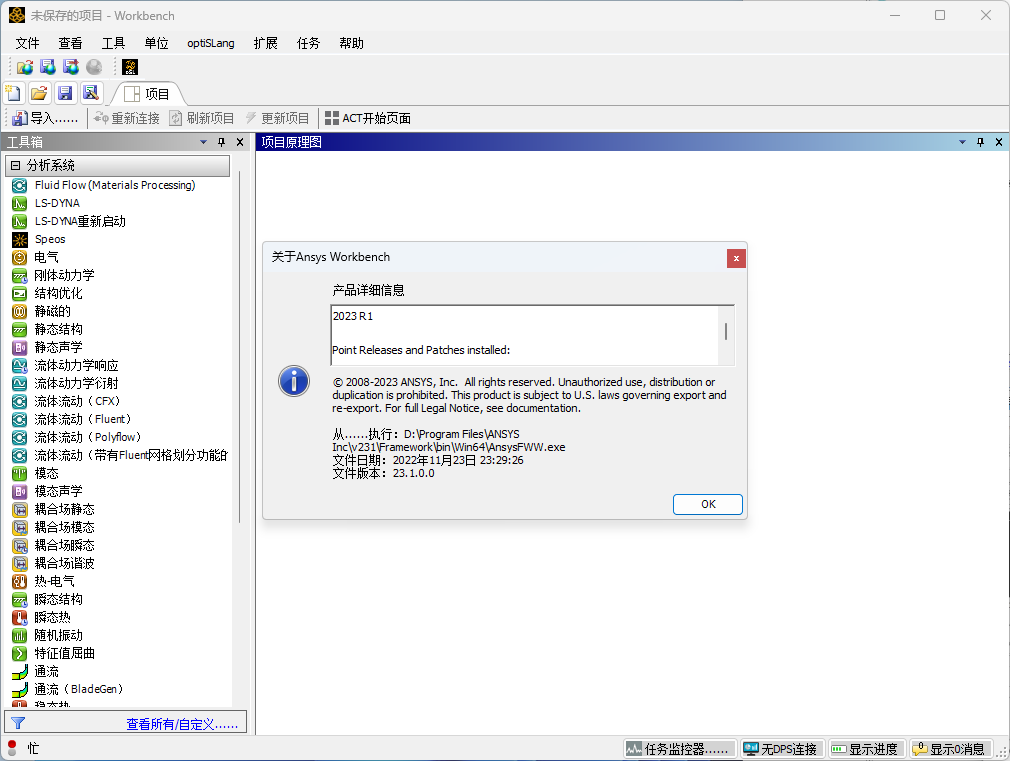
Task: Select the 流体动力学响应 row text
Action: [x=77, y=365]
